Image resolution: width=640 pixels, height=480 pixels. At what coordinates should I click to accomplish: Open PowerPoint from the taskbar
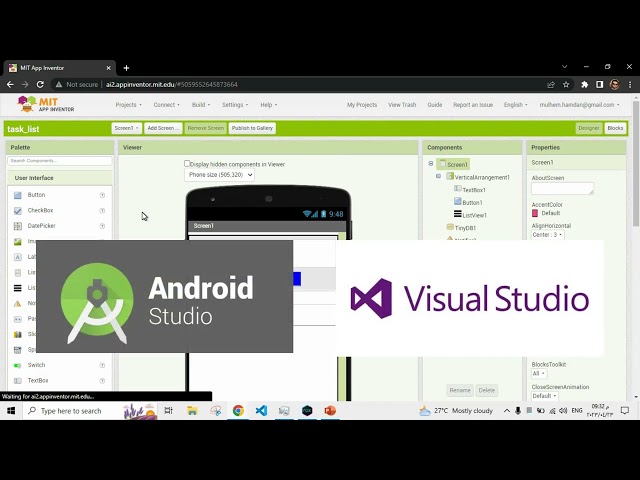pyautogui.click(x=330, y=410)
